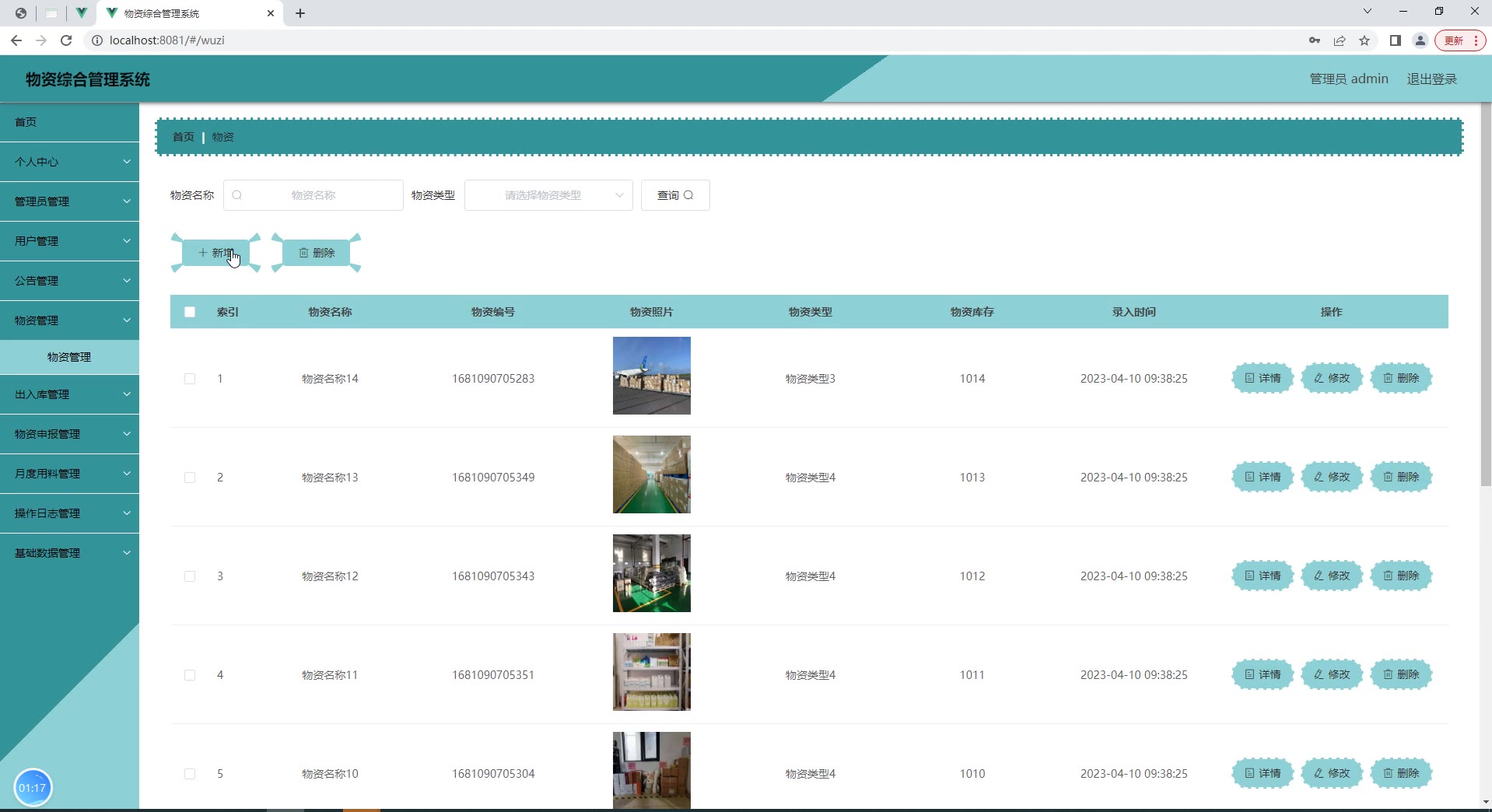Check the row for 物资名称13

coord(190,478)
